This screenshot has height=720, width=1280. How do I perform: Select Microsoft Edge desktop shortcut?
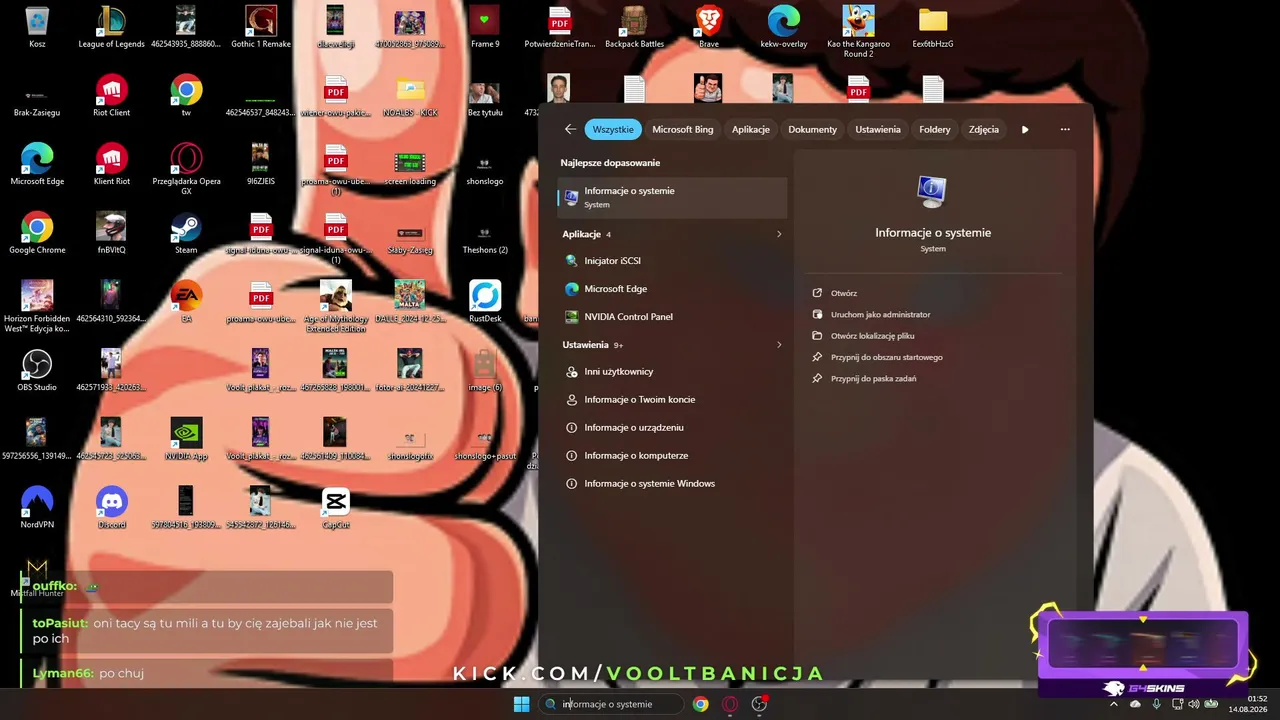point(37,165)
